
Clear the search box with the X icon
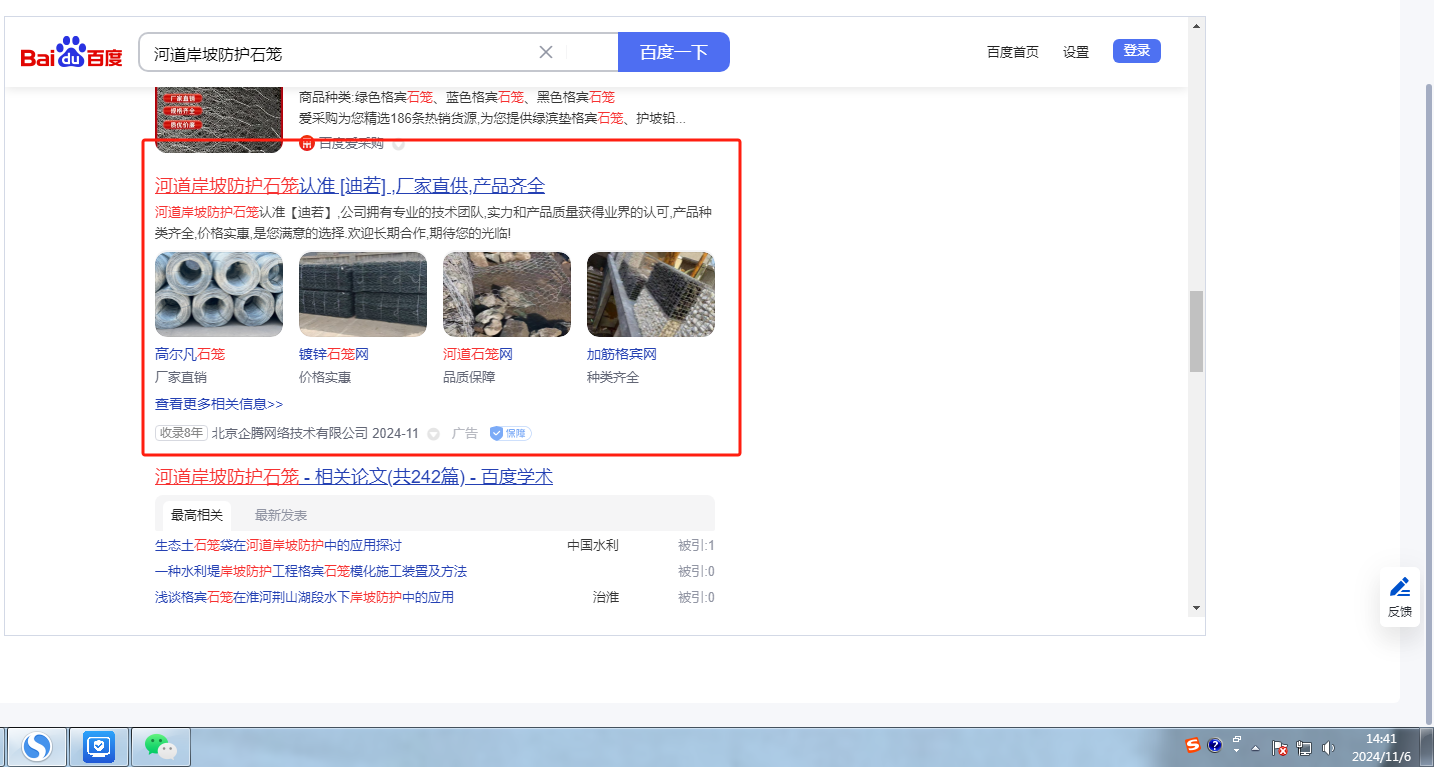pyautogui.click(x=546, y=52)
